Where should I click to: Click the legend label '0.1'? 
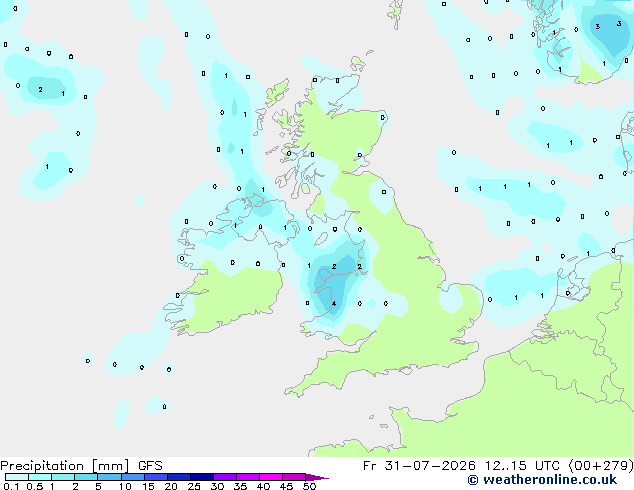(x=11, y=486)
